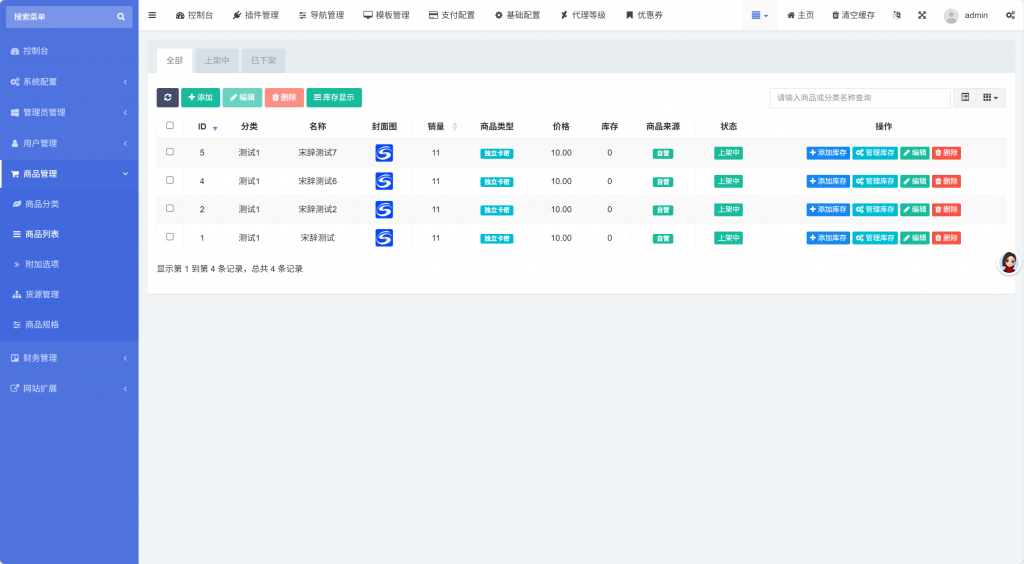
Task: Open 货源管理 in the sidebar
Action: 69,294
